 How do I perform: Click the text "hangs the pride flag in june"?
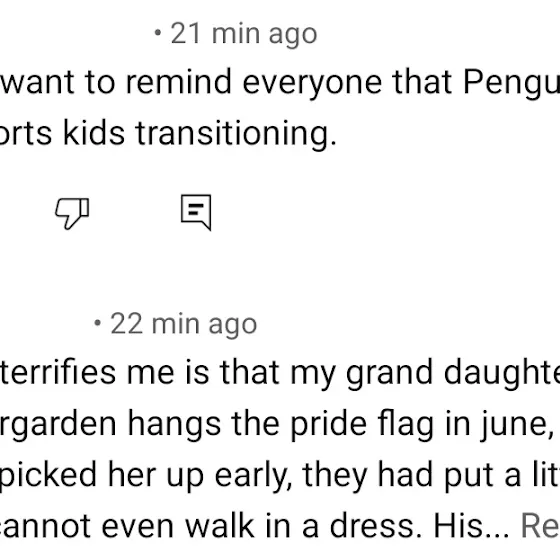338,425
